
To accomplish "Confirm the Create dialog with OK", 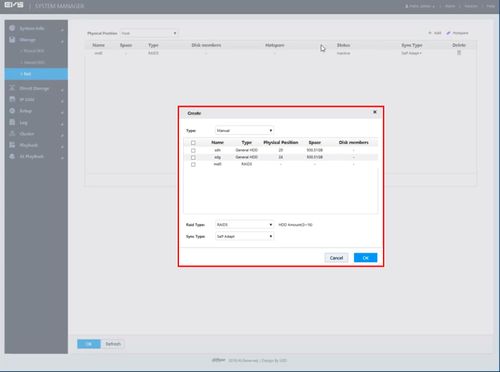I will pos(366,258).
